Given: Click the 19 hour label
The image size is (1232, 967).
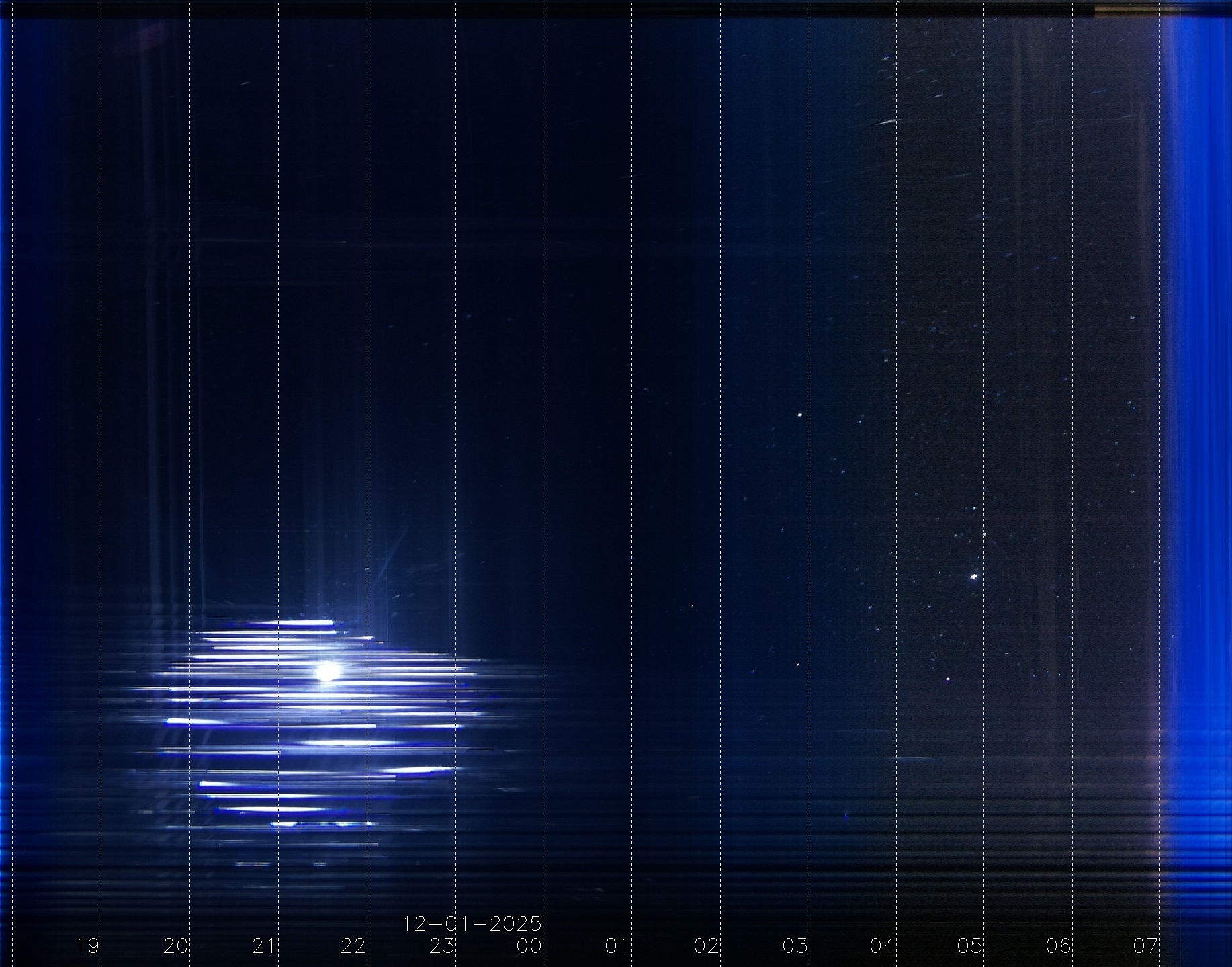Looking at the screenshot, I should tap(87, 946).
